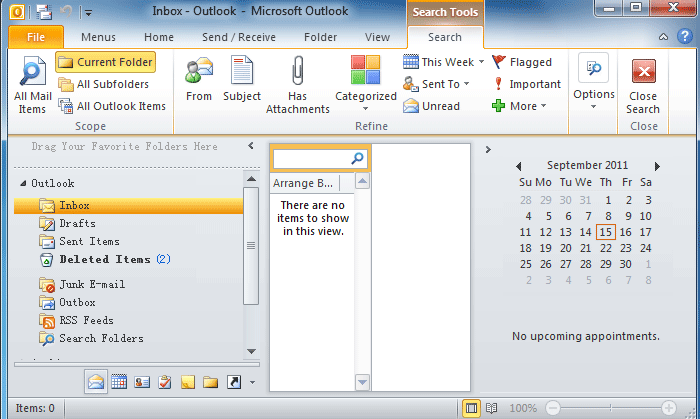700x419 pixels.
Task: Switch to Reading view in status bar
Action: tap(491, 408)
